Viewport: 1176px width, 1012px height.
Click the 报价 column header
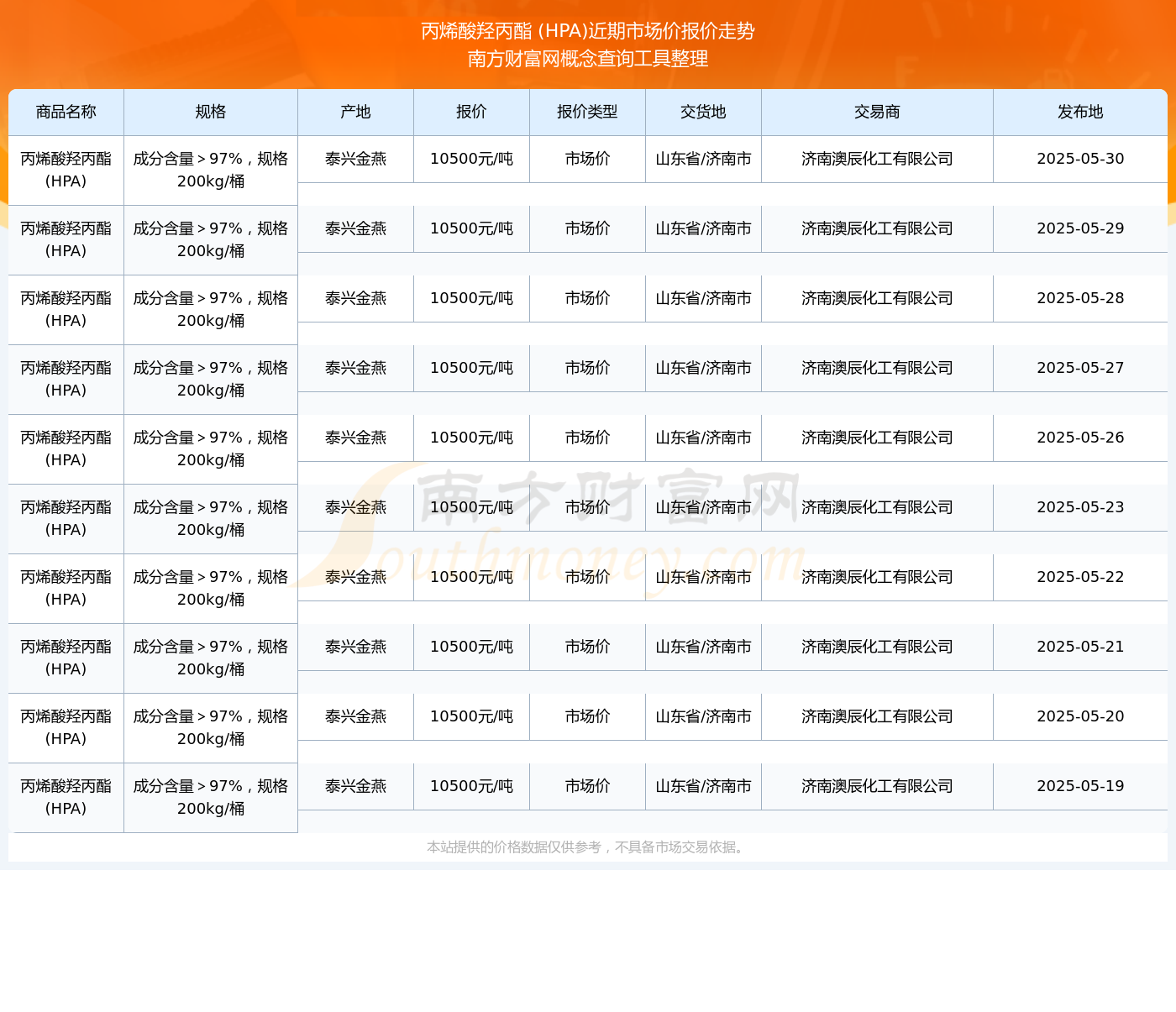[x=472, y=112]
